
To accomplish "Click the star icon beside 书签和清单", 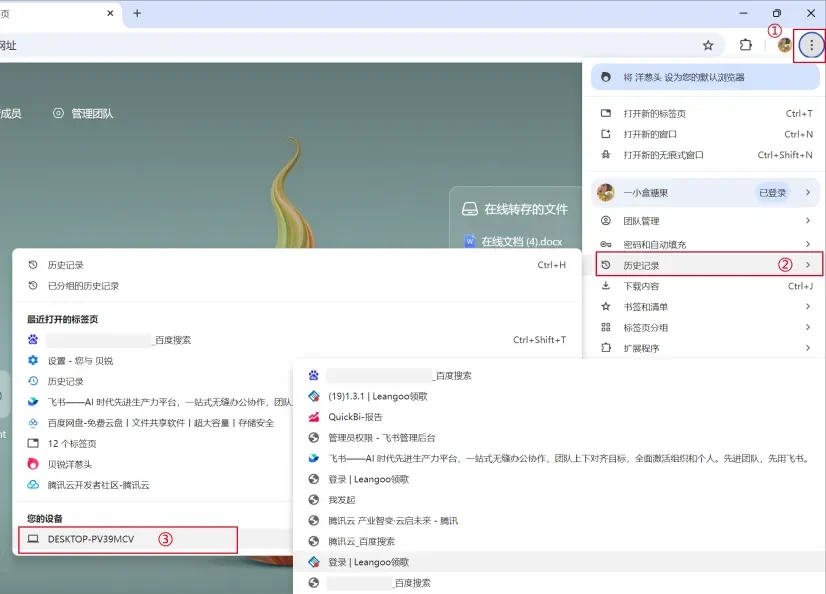I will 606,306.
